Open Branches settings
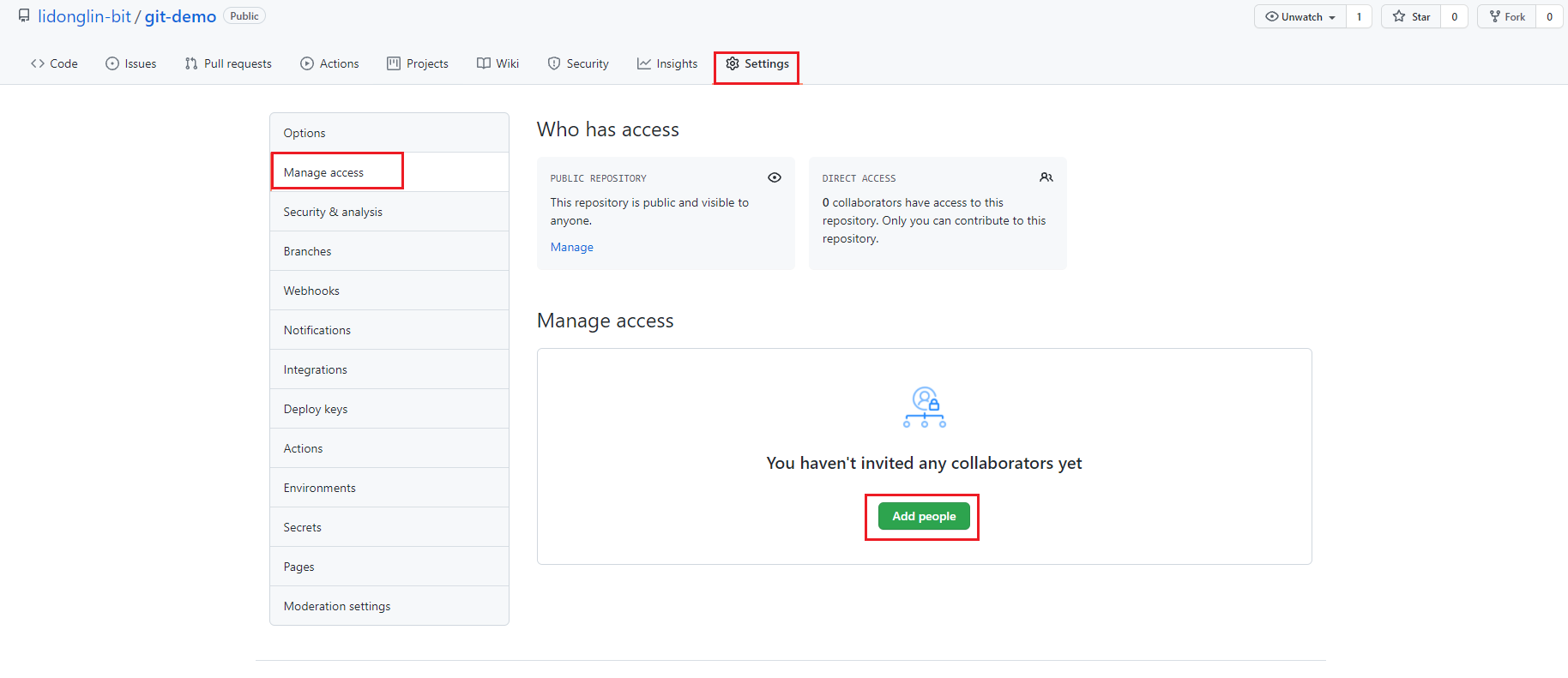 click(x=389, y=251)
